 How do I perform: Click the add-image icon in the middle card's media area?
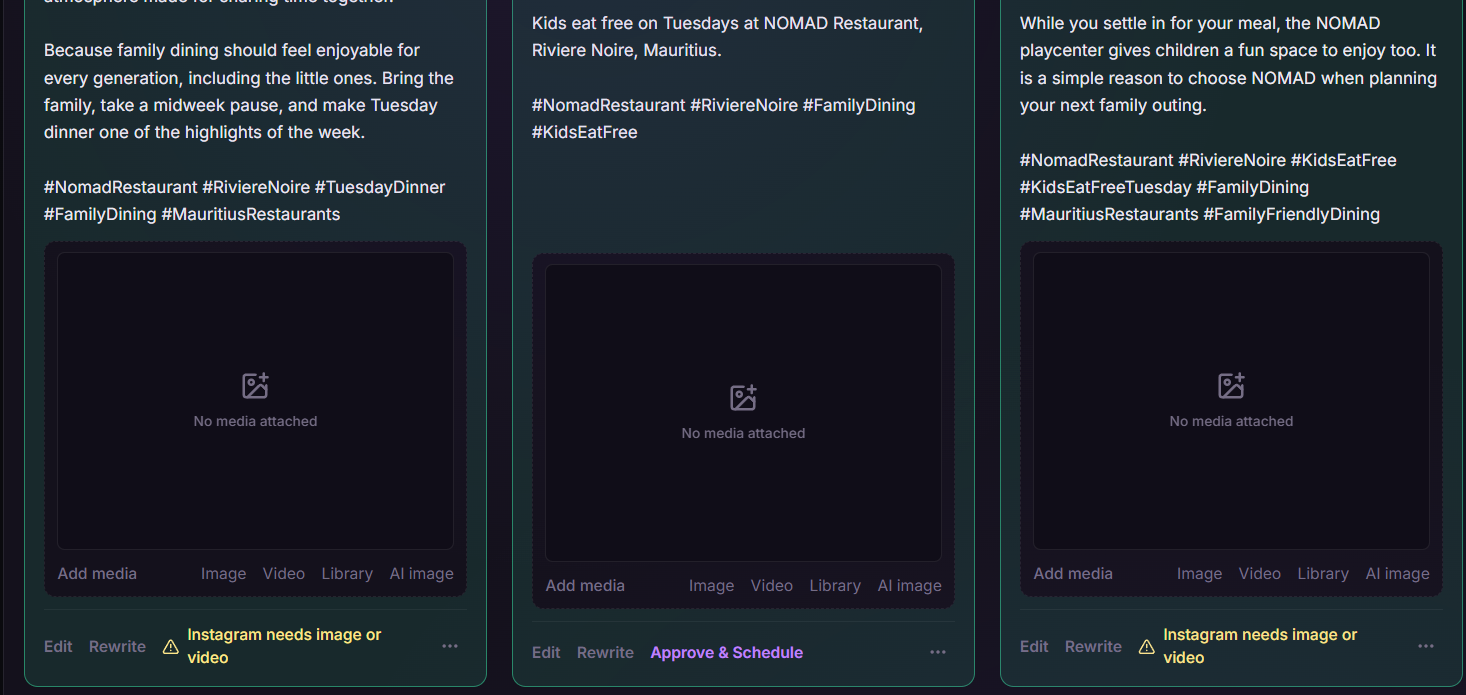click(743, 398)
